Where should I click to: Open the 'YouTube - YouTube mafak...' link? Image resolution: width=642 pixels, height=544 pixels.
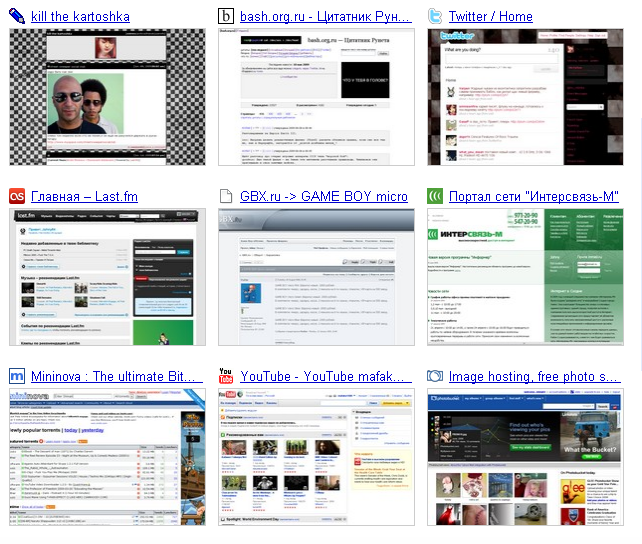(x=326, y=376)
